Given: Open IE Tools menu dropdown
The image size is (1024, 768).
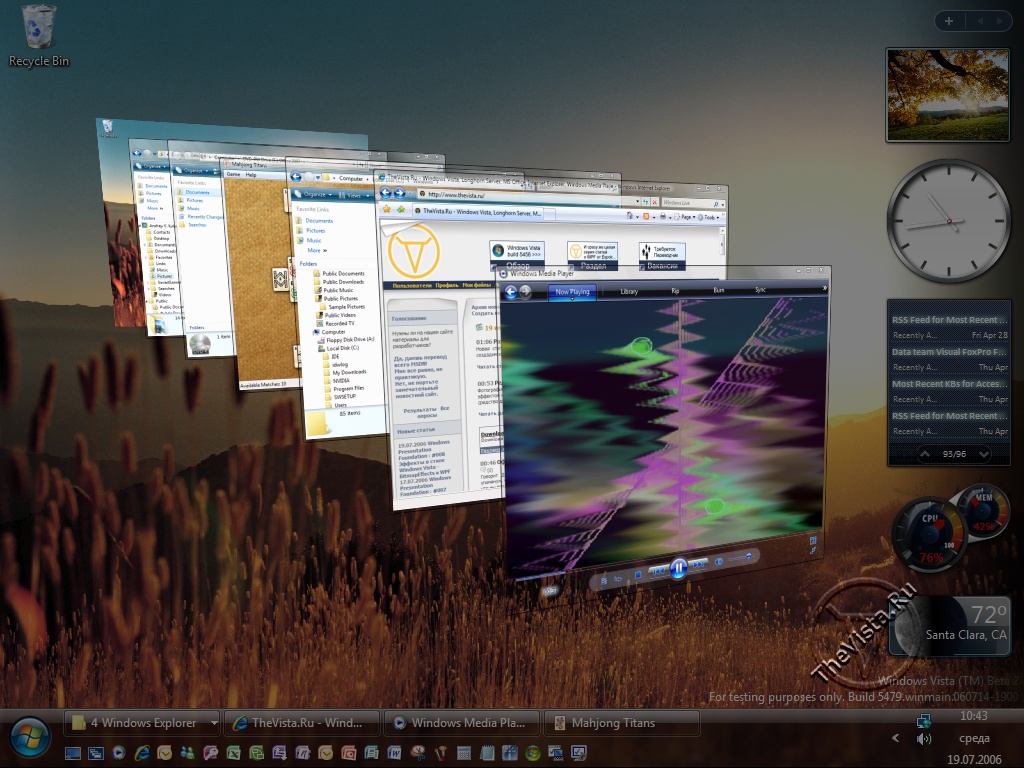Looking at the screenshot, I should click(x=711, y=217).
